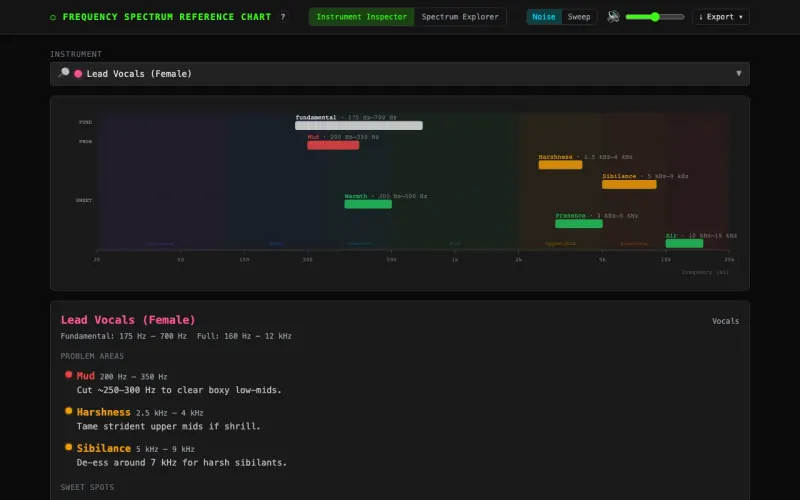Switch to Spectrum Explorer tab
The image size is (800, 500).
[460, 17]
